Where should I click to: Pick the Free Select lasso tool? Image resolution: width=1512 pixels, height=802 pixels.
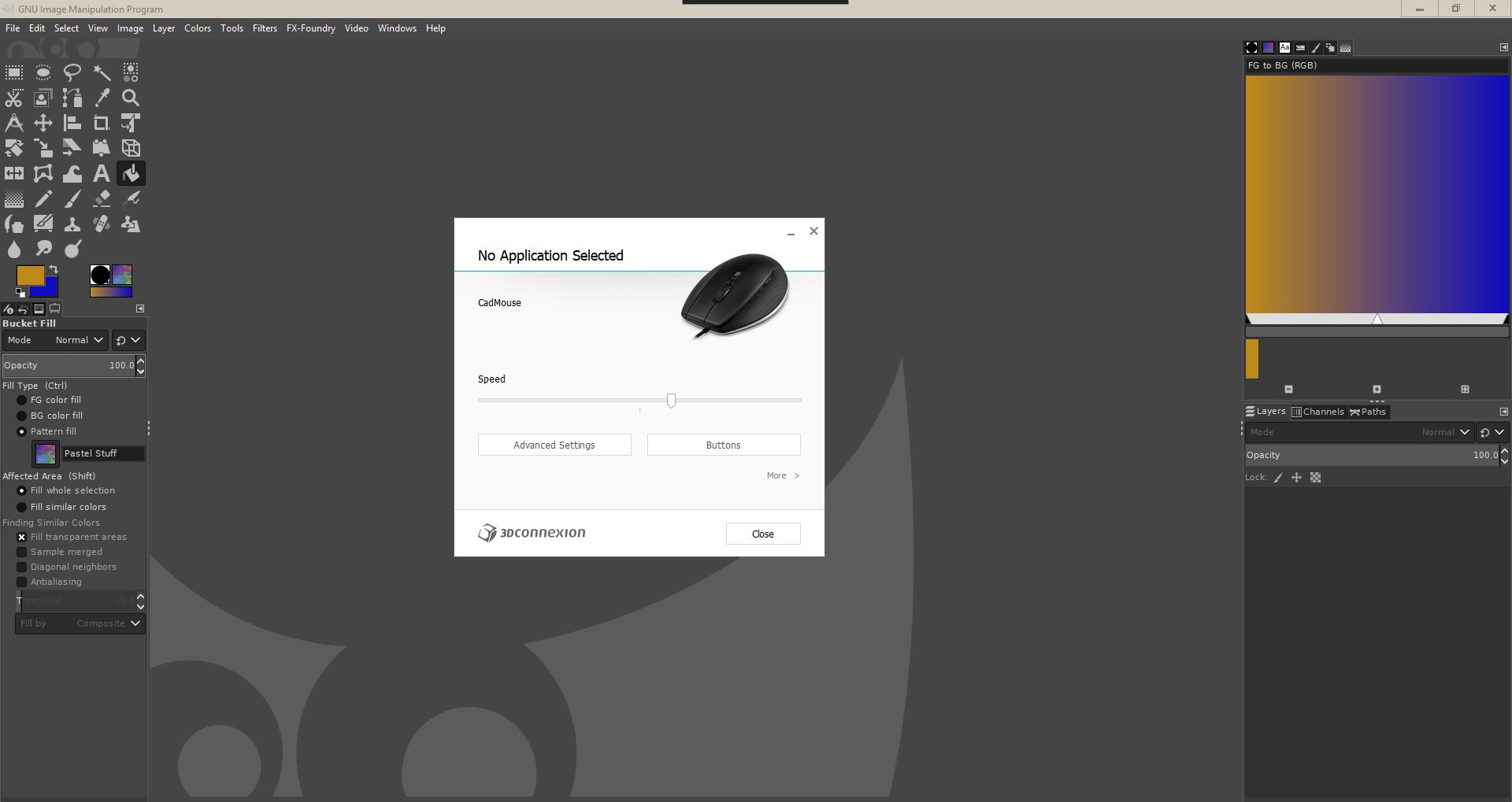pyautogui.click(x=72, y=72)
